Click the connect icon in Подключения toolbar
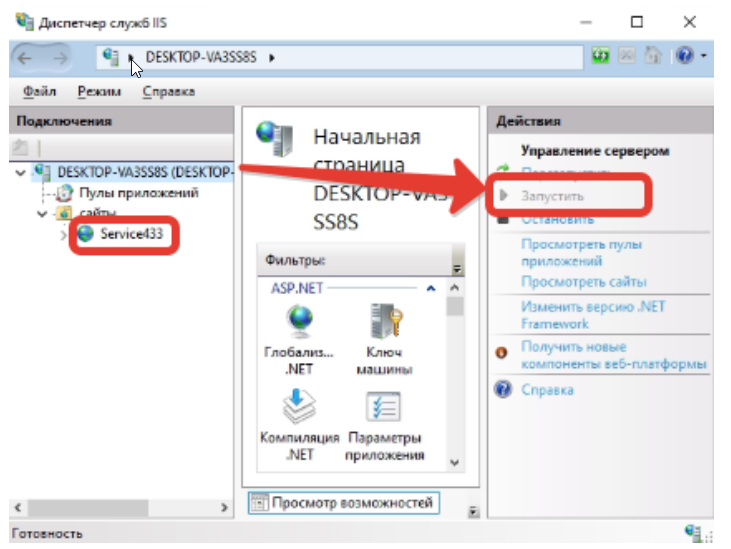731x549 pixels. tap(20, 148)
